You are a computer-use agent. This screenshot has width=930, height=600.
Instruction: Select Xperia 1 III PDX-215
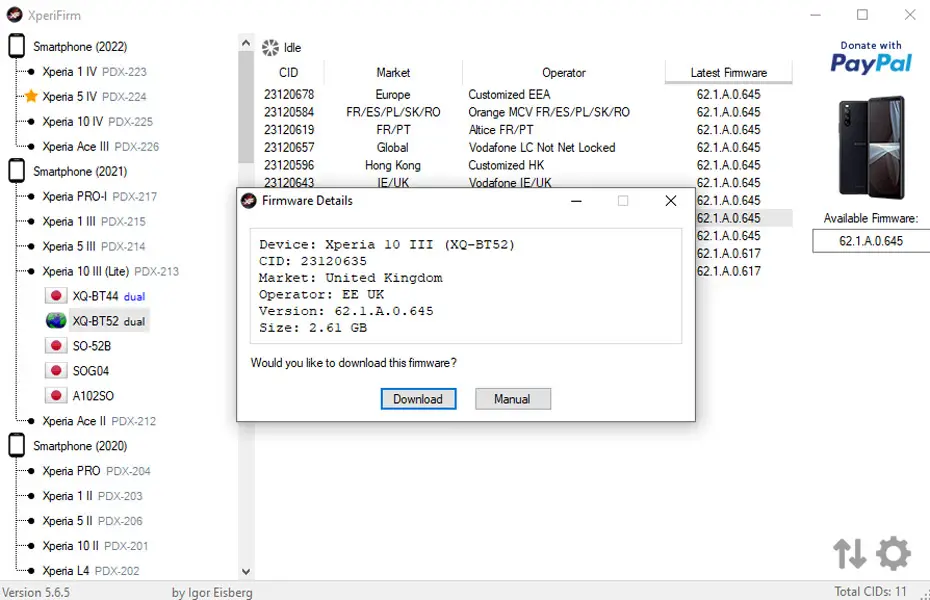(94, 221)
